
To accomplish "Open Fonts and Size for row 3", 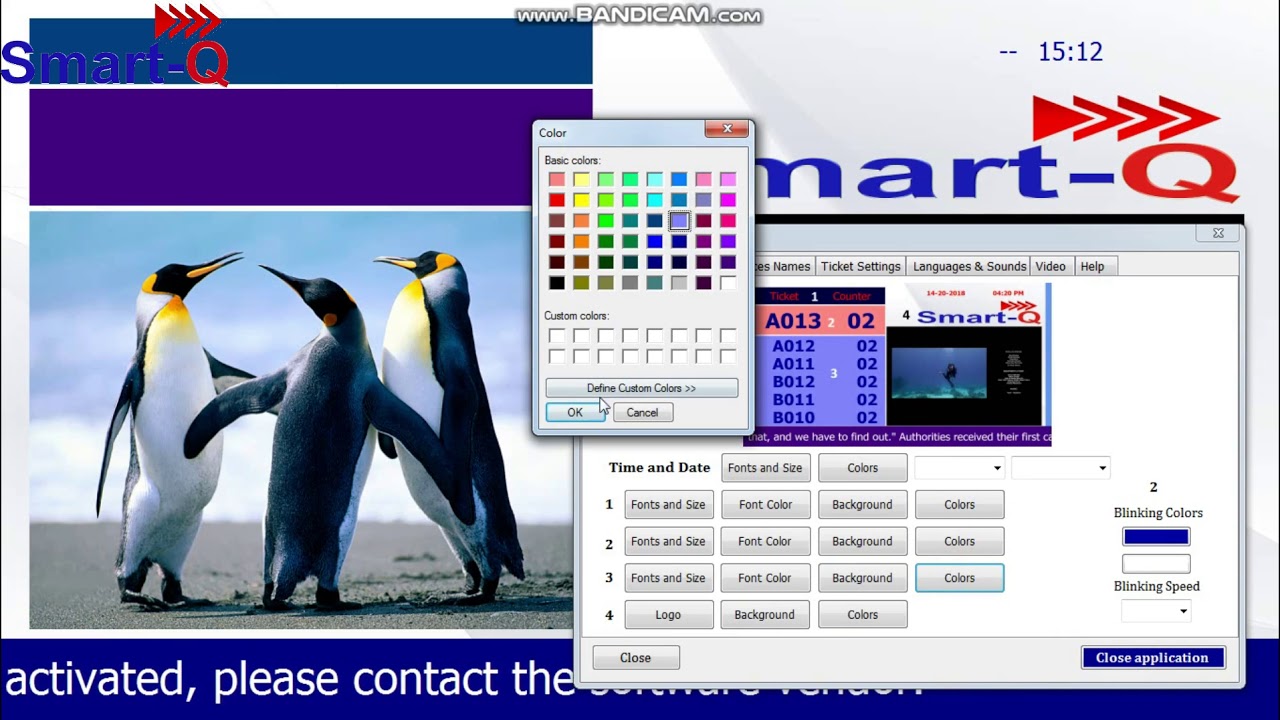I will click(x=668, y=578).
